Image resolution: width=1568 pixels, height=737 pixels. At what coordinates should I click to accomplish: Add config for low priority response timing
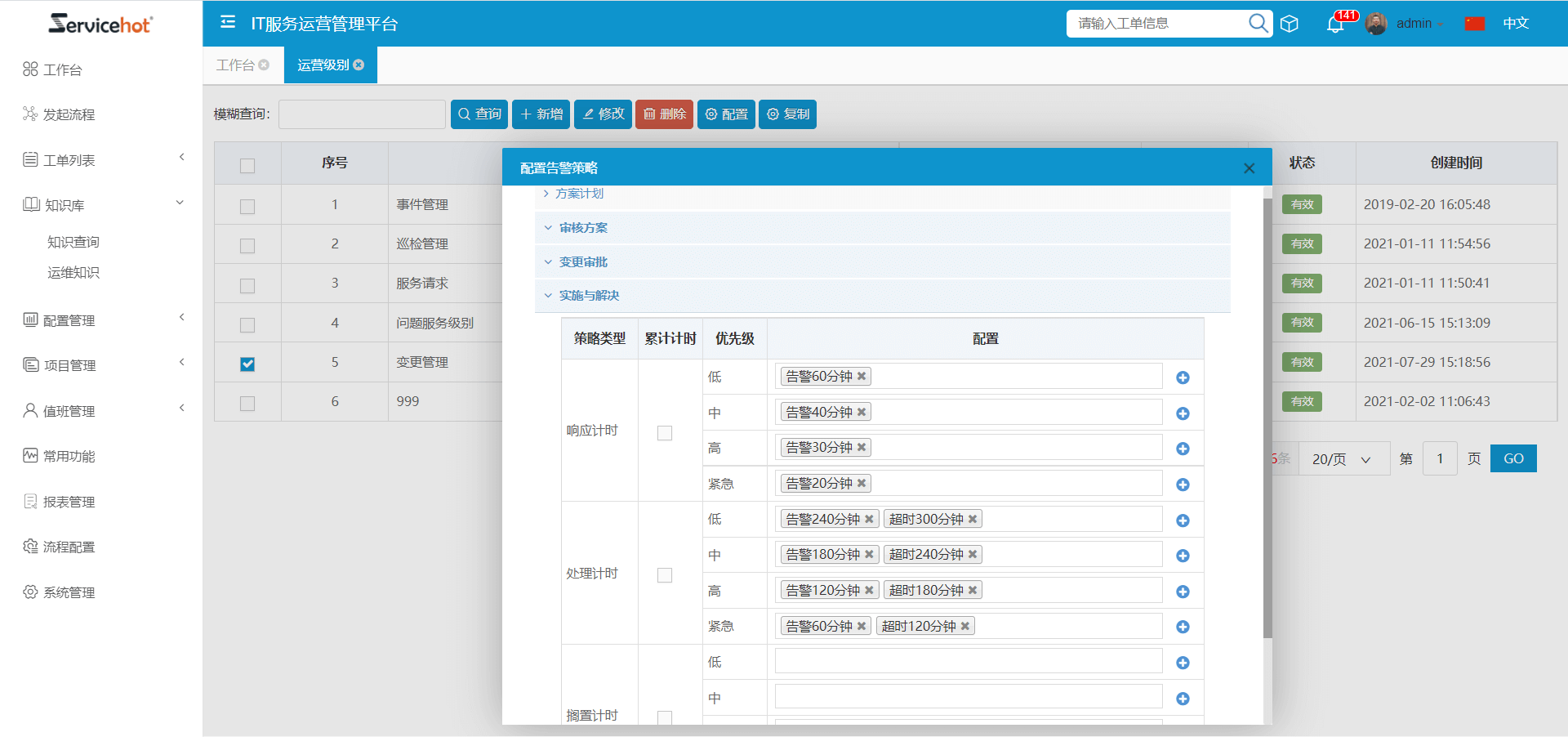tap(1183, 377)
